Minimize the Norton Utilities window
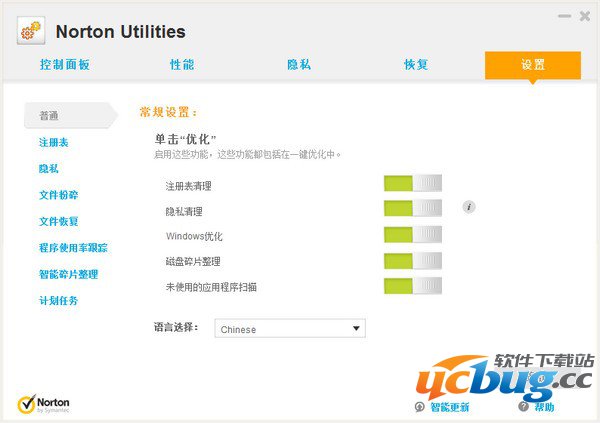Screen dimensions: 600x423 [565, 15]
